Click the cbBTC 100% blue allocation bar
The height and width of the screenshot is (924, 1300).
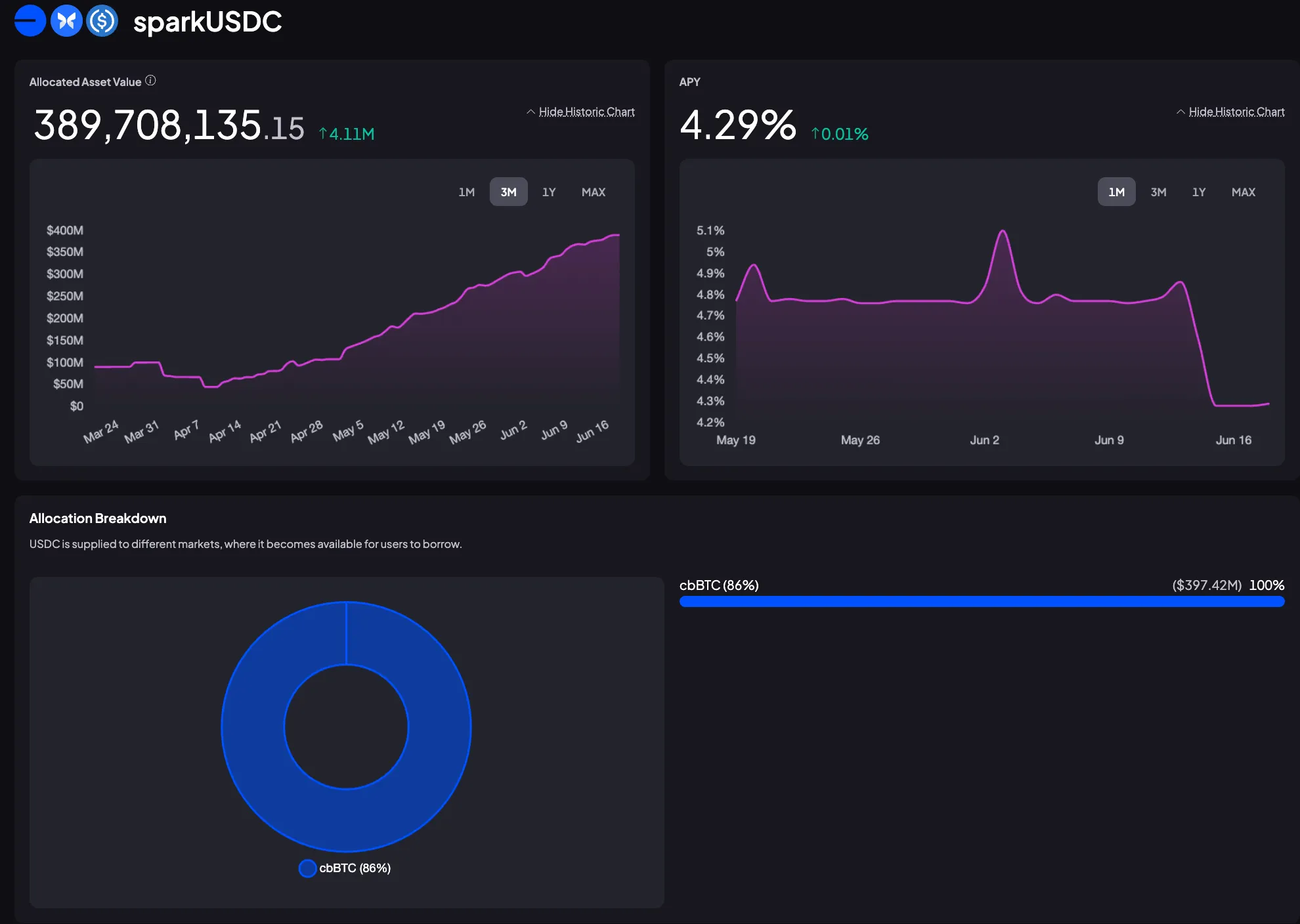tap(982, 602)
